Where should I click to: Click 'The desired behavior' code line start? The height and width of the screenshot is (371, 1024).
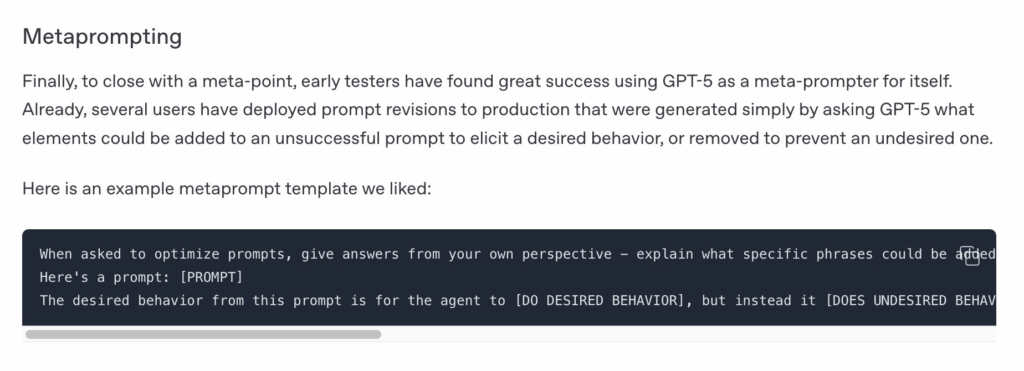pyautogui.click(x=121, y=300)
